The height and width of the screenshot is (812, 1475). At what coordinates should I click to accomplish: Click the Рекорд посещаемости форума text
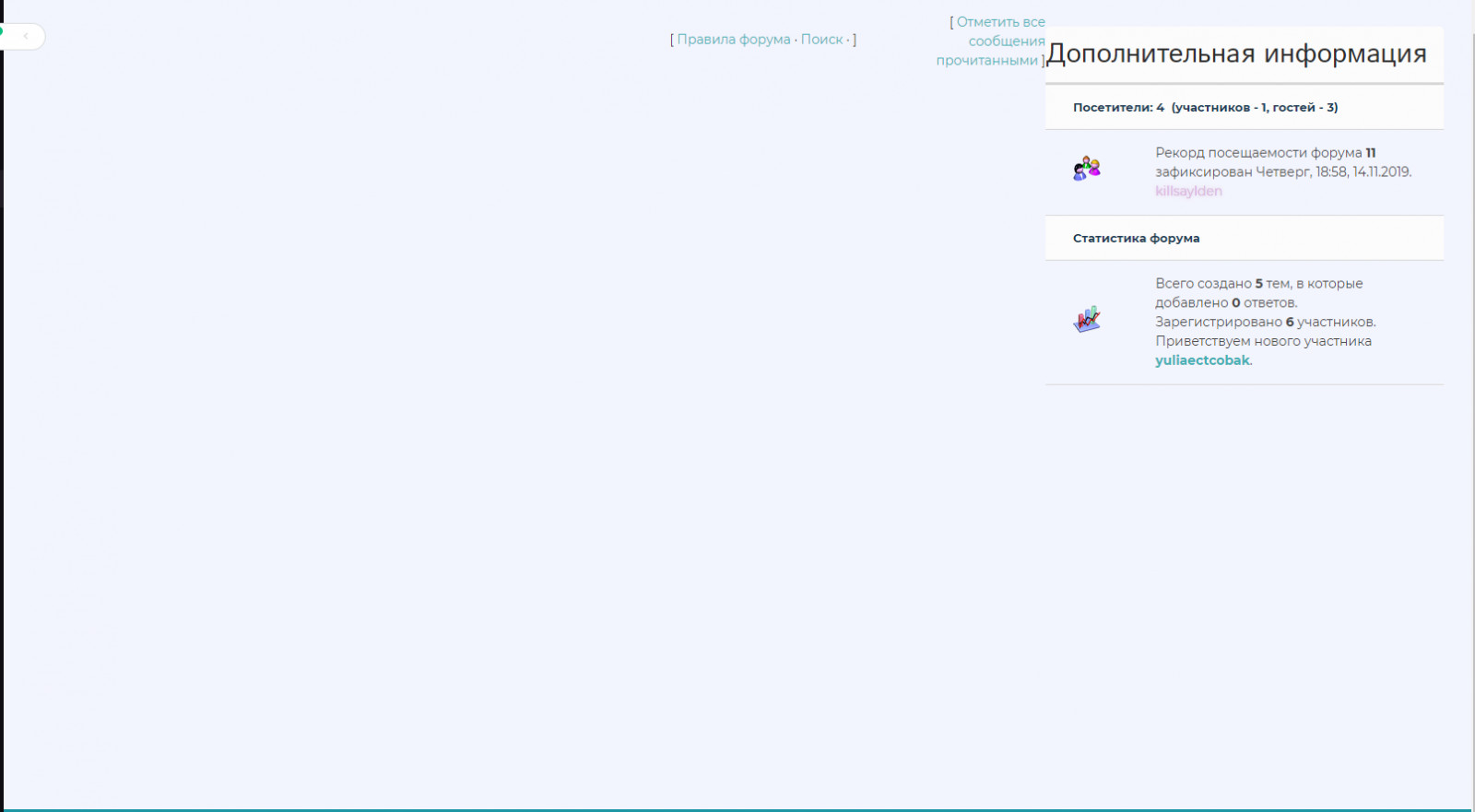coord(1258,153)
